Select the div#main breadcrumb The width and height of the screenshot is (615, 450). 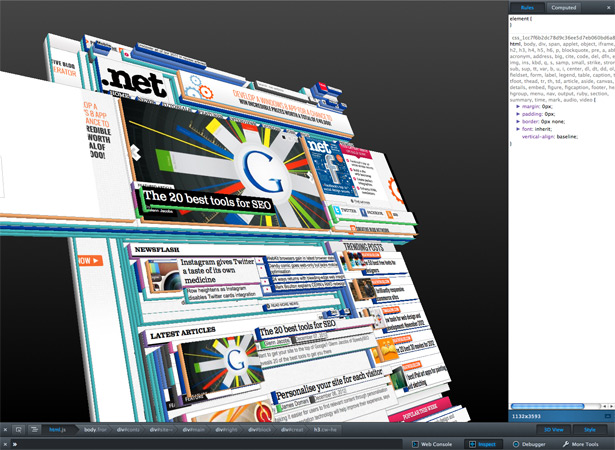(x=193, y=430)
